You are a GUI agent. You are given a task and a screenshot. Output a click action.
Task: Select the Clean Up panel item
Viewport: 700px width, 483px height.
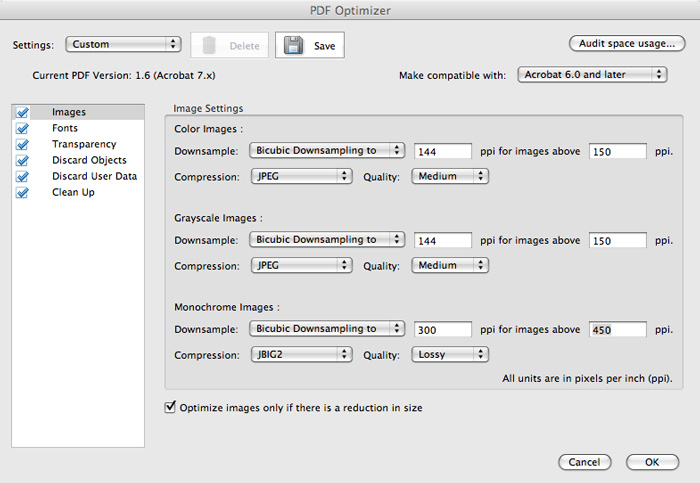(x=74, y=193)
